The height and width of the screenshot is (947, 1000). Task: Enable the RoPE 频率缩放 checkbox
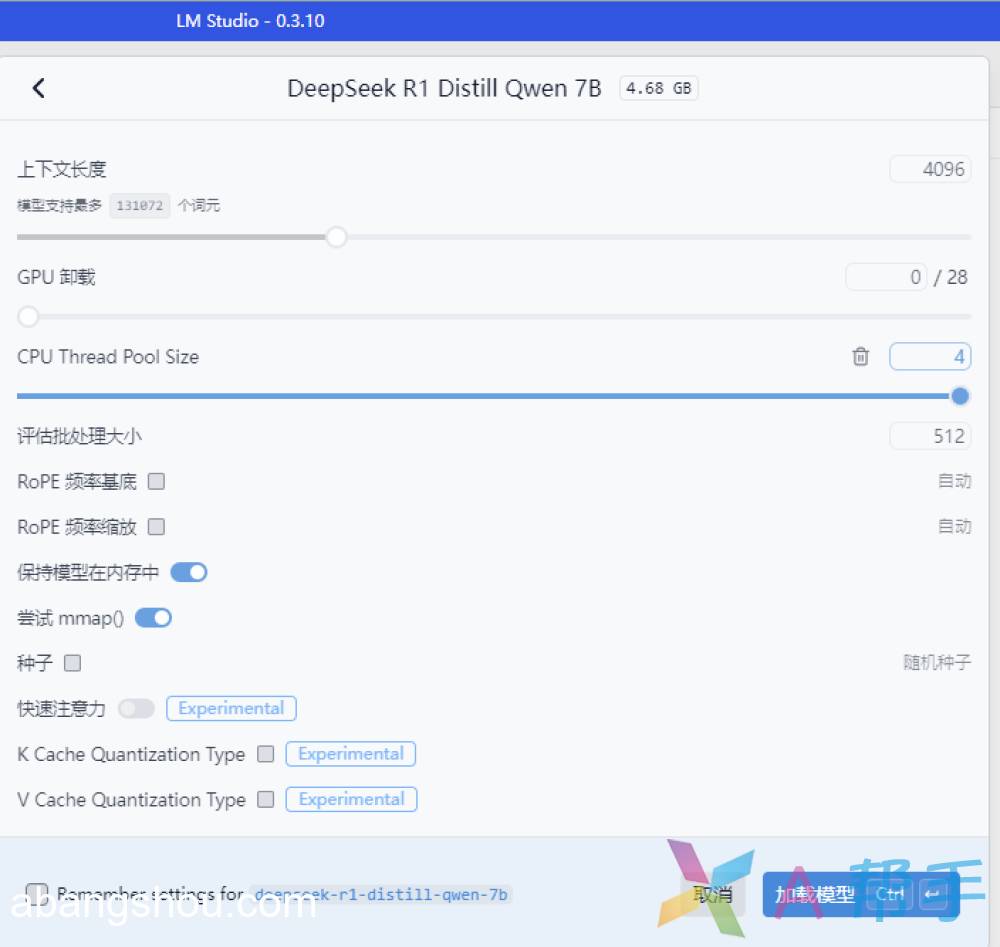coord(156,526)
